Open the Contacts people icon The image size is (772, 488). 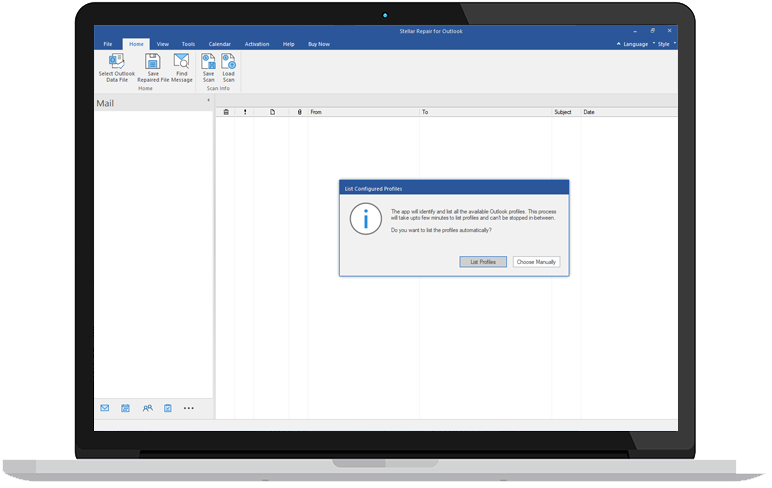pos(147,408)
